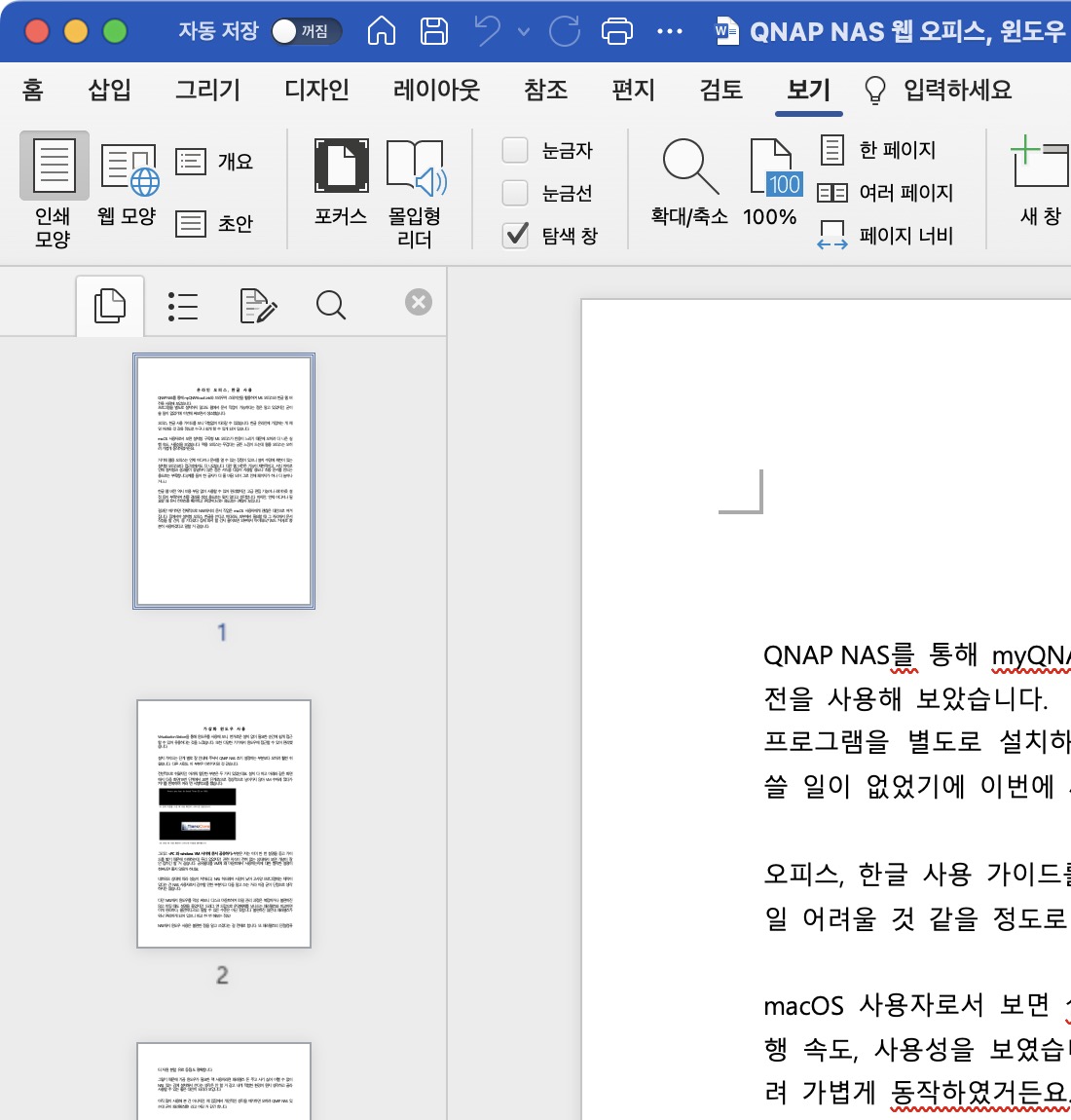This screenshot has width=1071, height=1120.
Task: Click the line starting '프로그램을 별도로'
Action: [917, 741]
